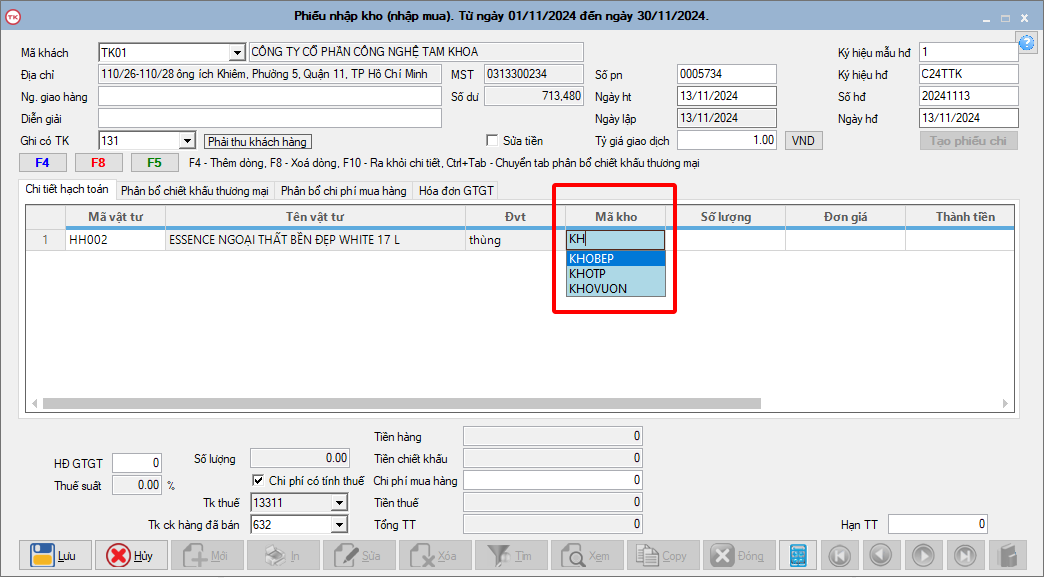Click the Số lượng column header
Image resolution: width=1044 pixels, height=578 pixels.
click(726, 216)
